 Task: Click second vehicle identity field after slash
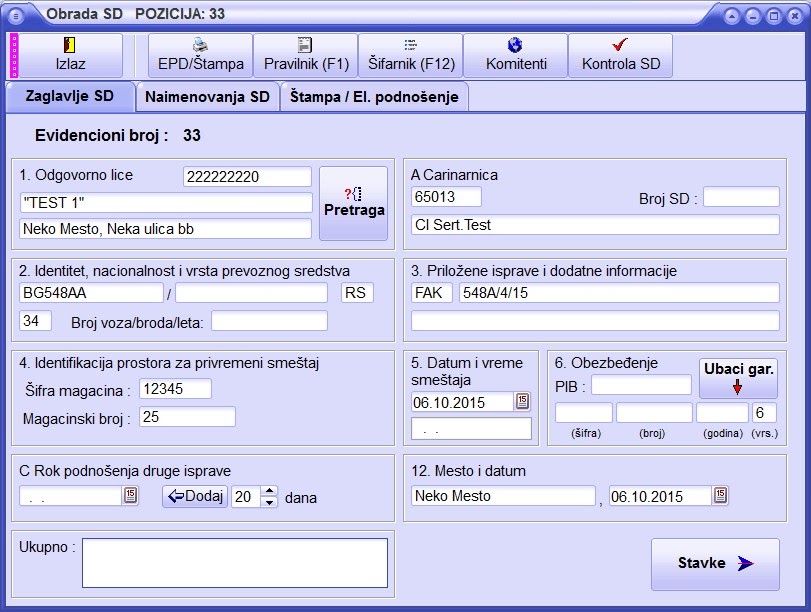pos(251,293)
